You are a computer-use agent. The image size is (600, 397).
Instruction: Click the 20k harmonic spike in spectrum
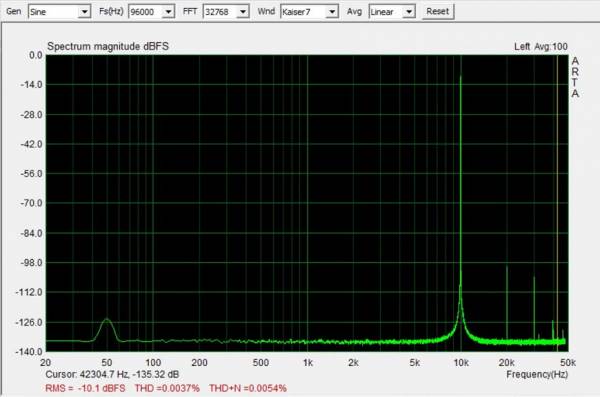pos(507,302)
